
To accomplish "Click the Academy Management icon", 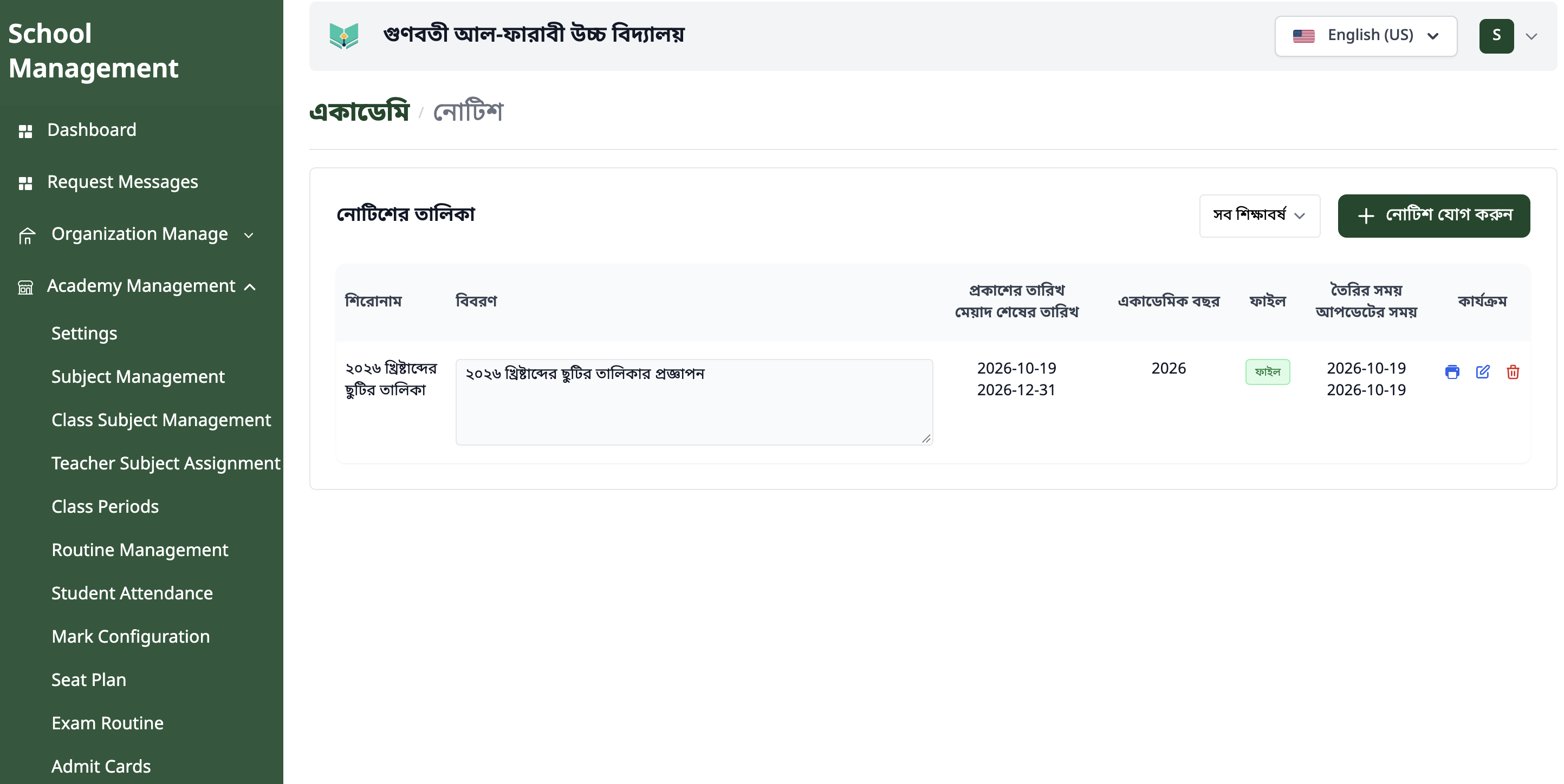I will coord(25,287).
